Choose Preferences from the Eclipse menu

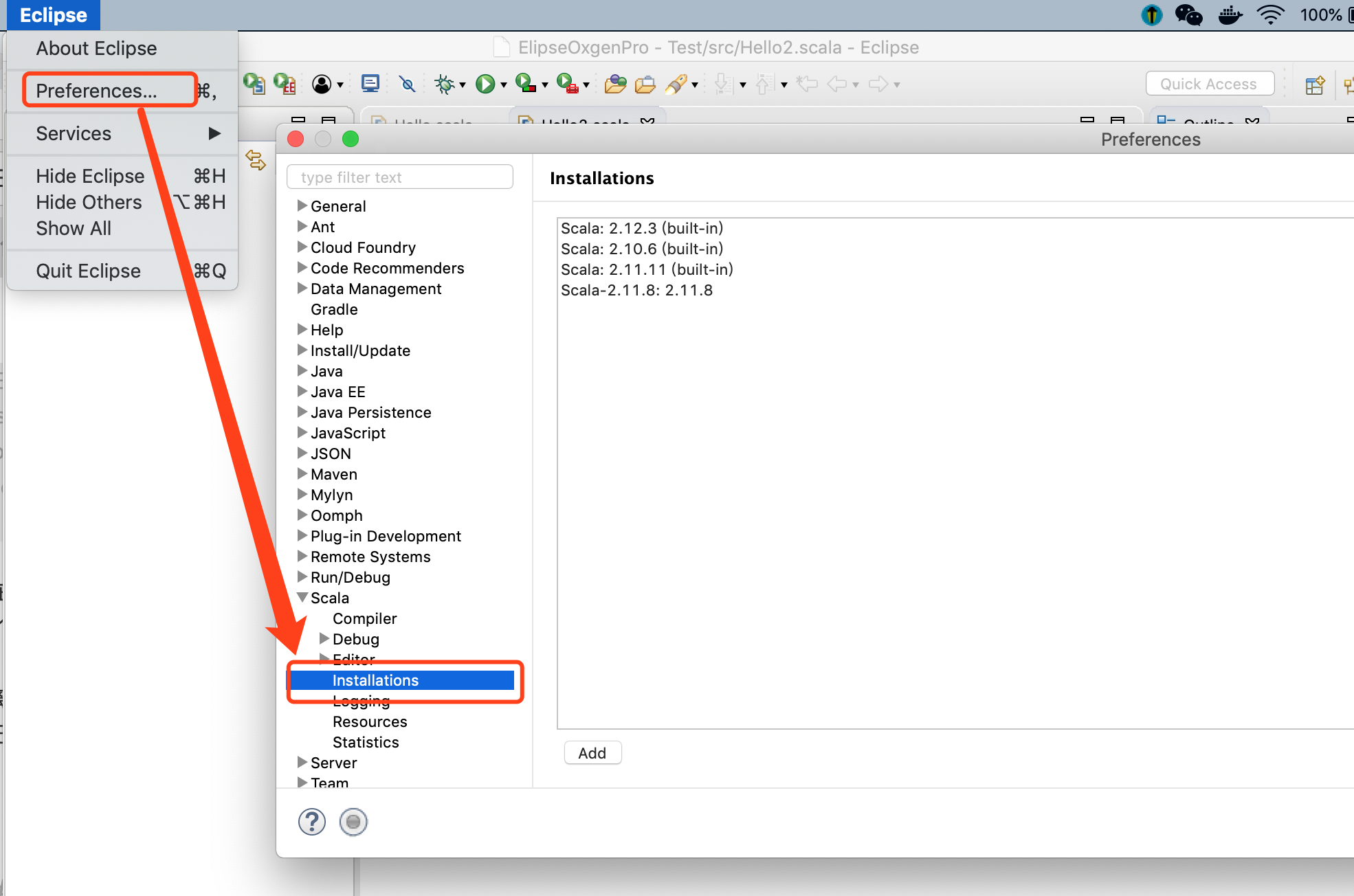pos(96,90)
